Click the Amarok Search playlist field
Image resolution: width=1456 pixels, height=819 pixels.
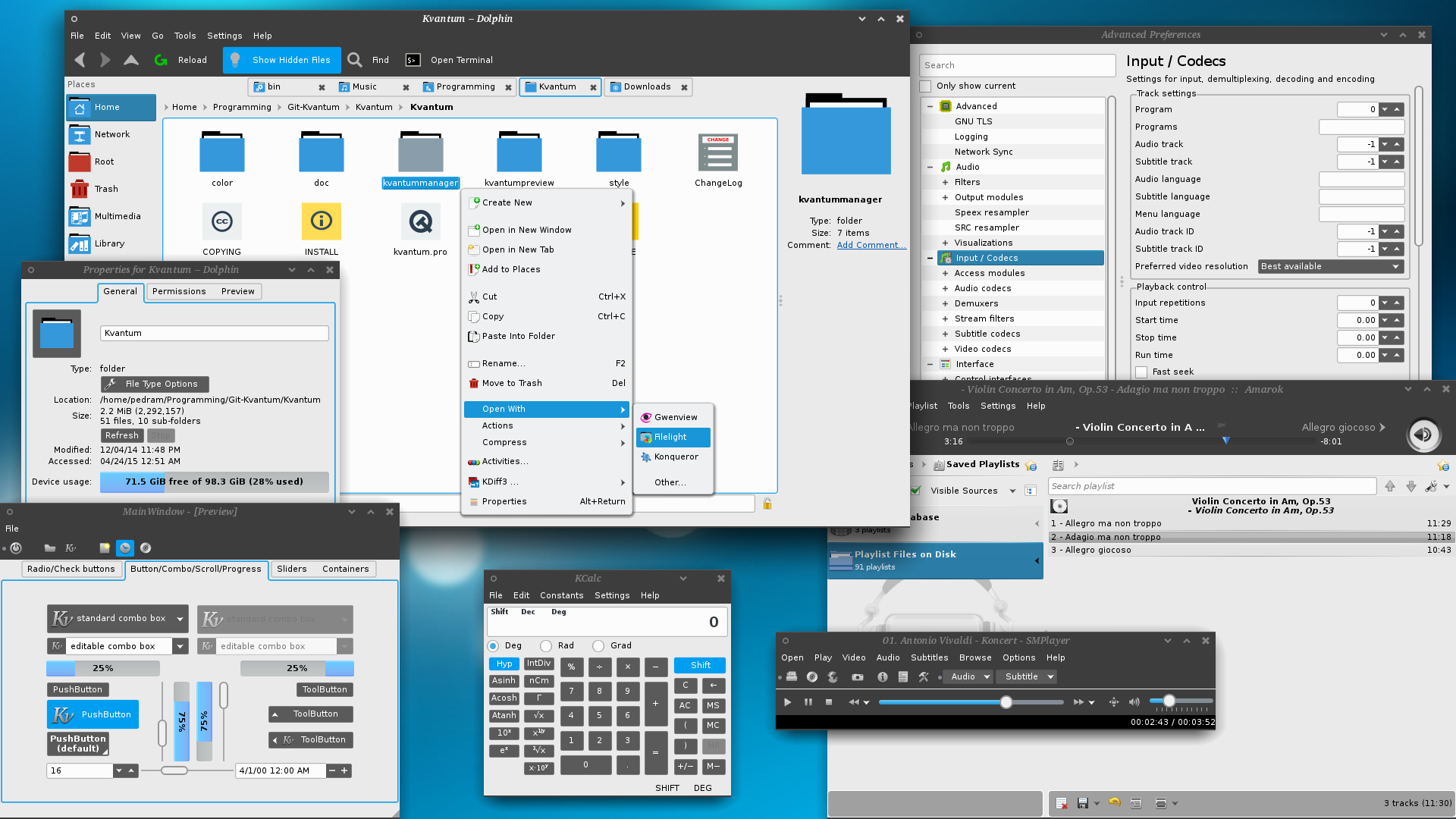pos(1212,486)
